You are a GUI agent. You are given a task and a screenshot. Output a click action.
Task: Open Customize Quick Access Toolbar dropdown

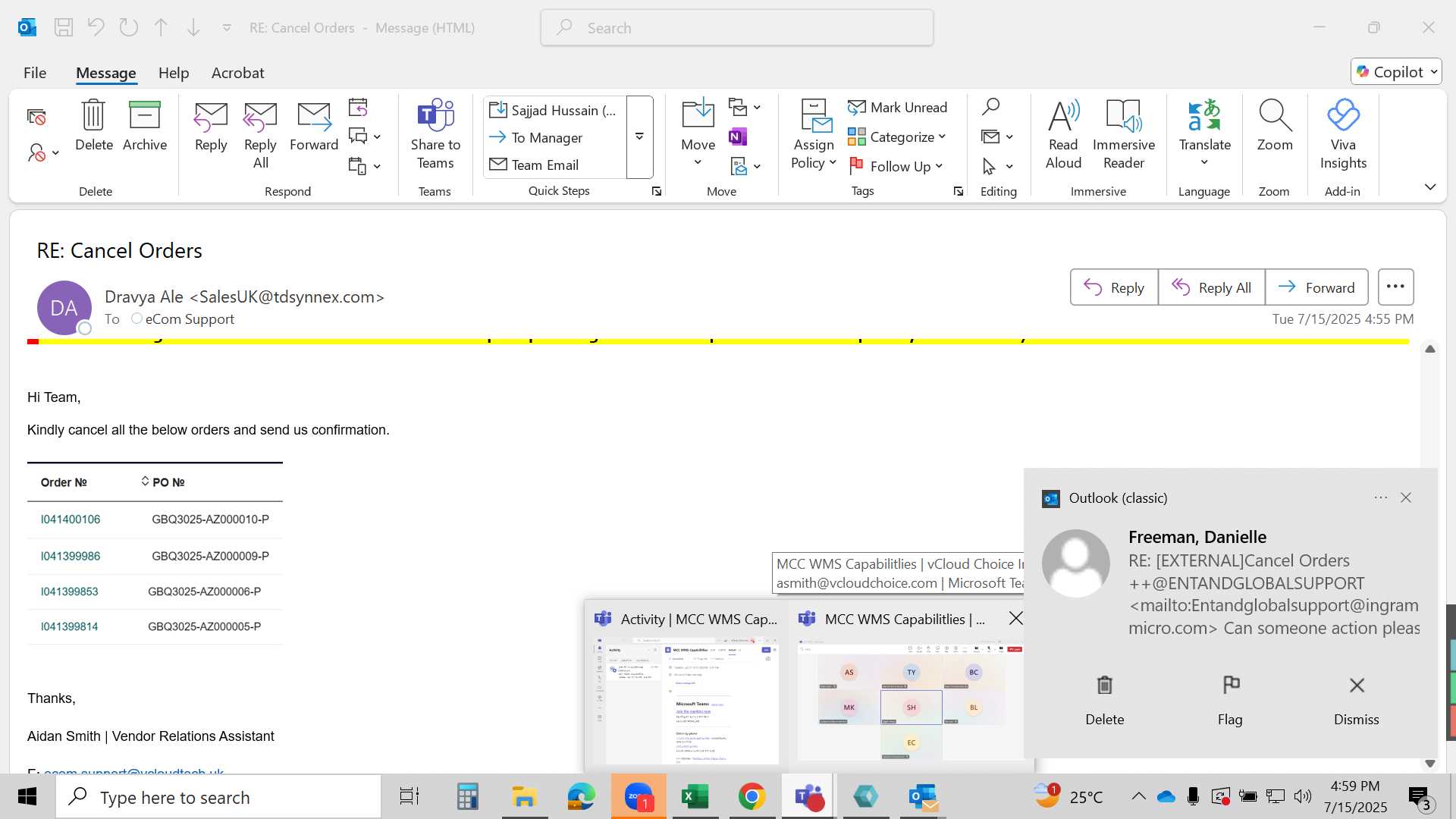click(227, 28)
